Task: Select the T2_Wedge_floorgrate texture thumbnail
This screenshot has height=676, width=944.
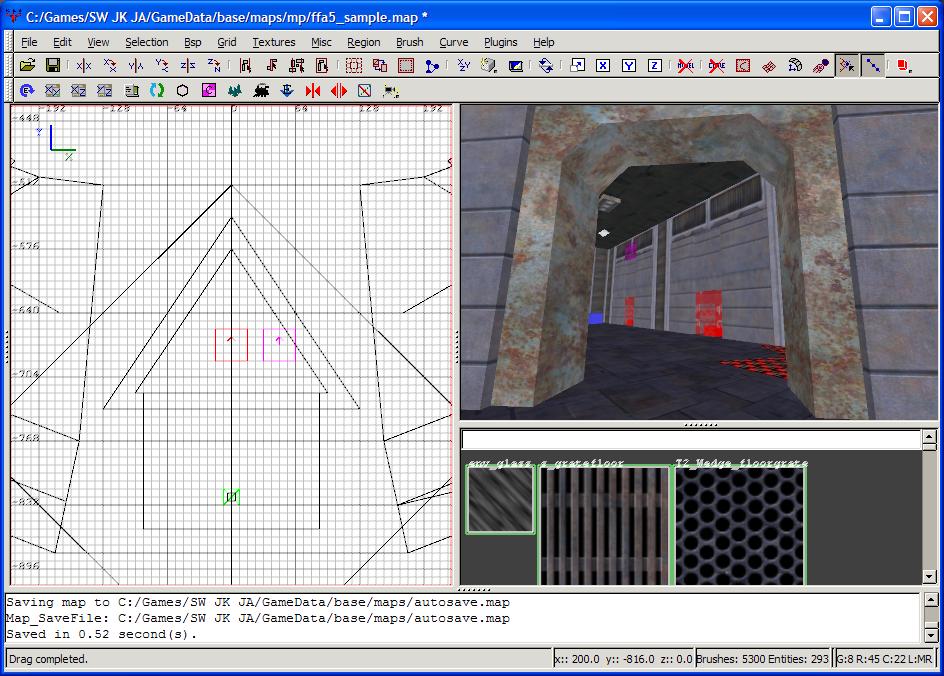Action: (x=740, y=526)
